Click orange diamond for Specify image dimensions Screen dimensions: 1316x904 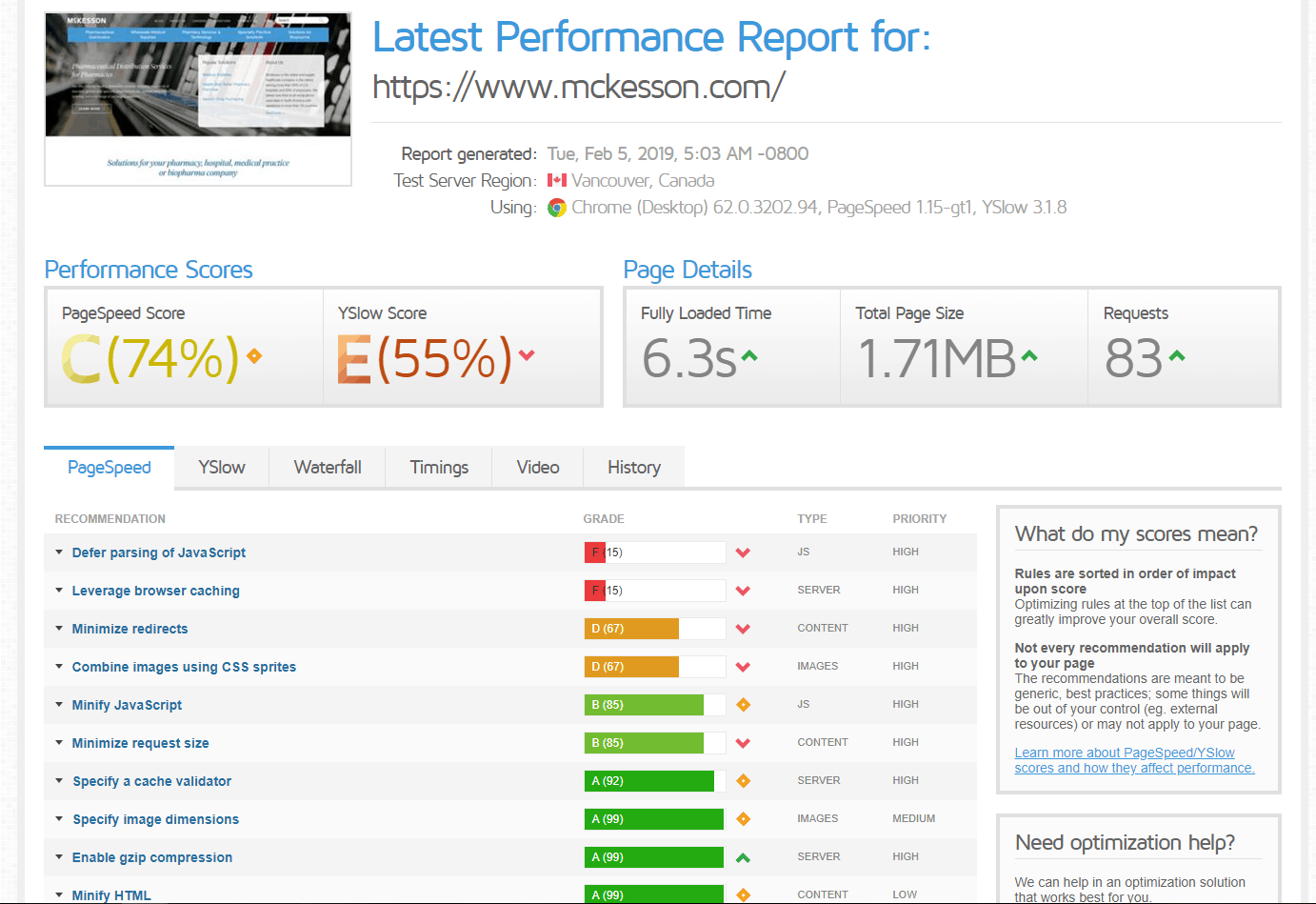[x=744, y=819]
